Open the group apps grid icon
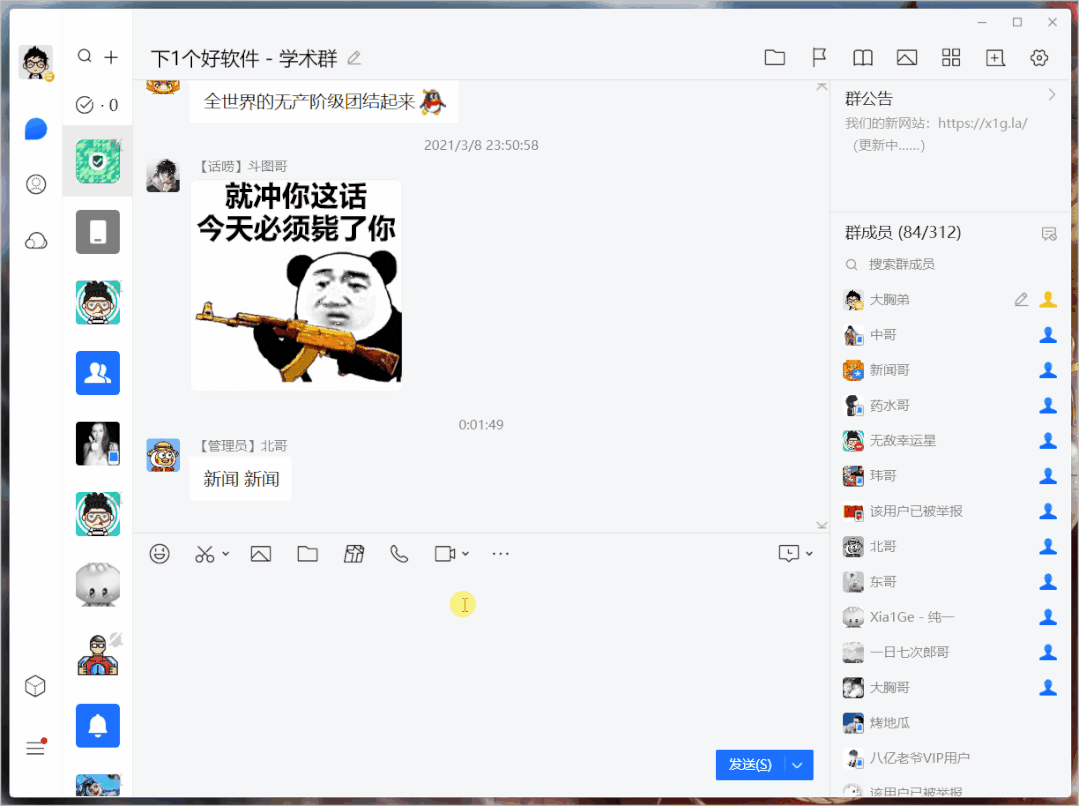Viewport: 1079px width, 806px height. [951, 58]
